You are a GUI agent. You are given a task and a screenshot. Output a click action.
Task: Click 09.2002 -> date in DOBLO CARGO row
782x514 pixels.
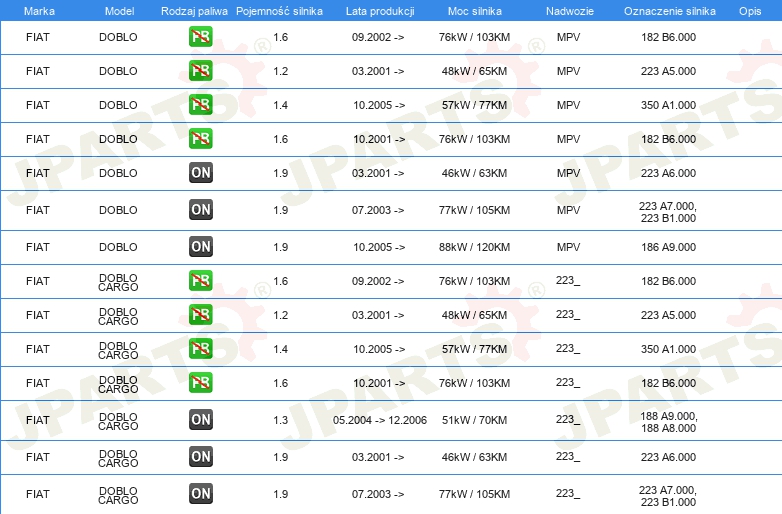(378, 281)
